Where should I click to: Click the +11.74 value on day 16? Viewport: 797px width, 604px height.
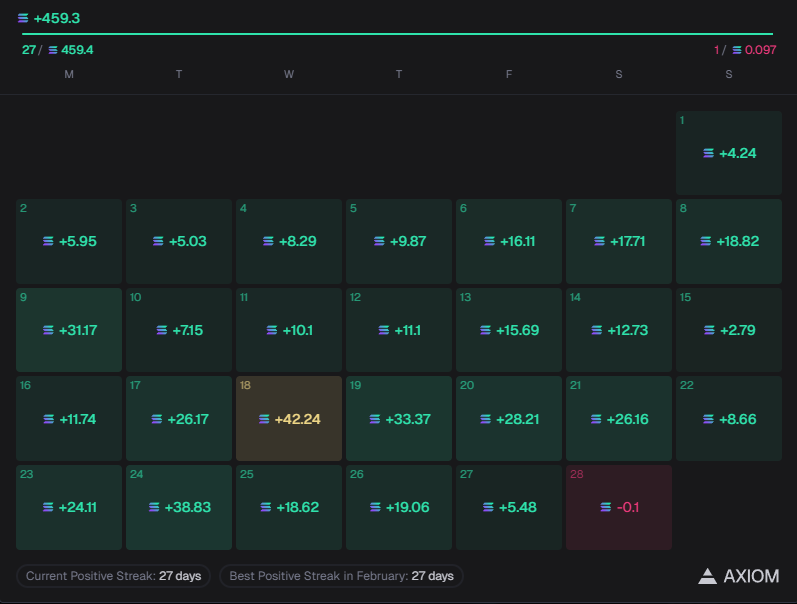(78, 419)
